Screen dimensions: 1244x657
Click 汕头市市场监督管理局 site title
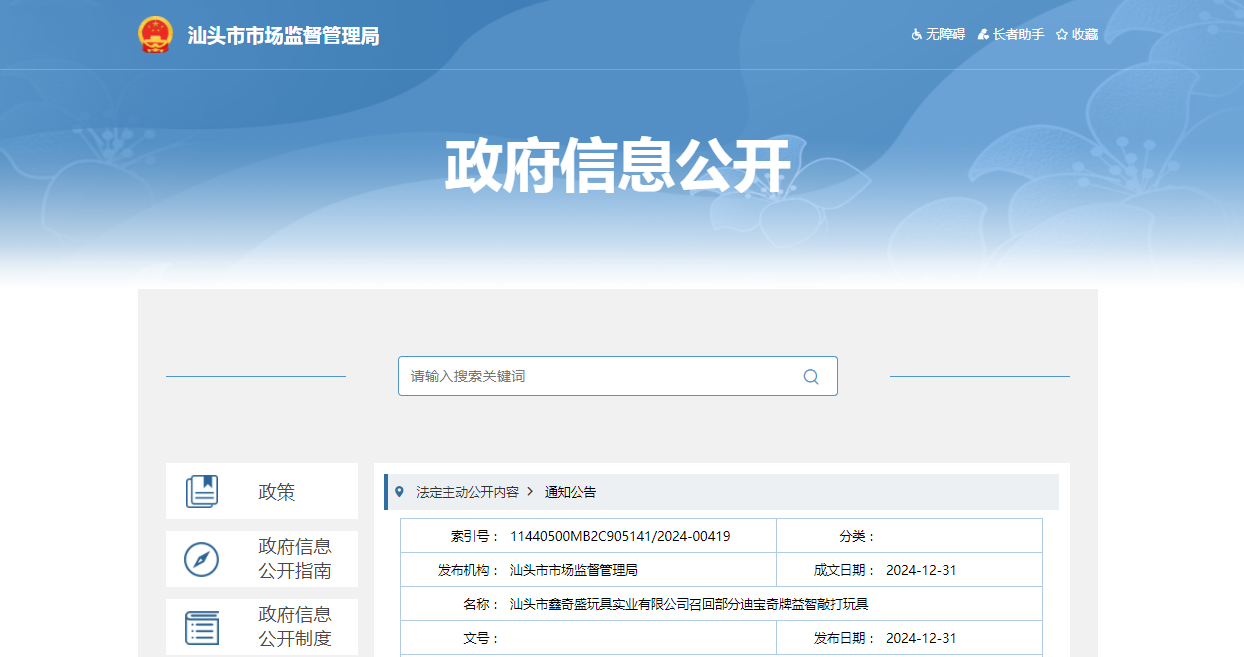(284, 36)
